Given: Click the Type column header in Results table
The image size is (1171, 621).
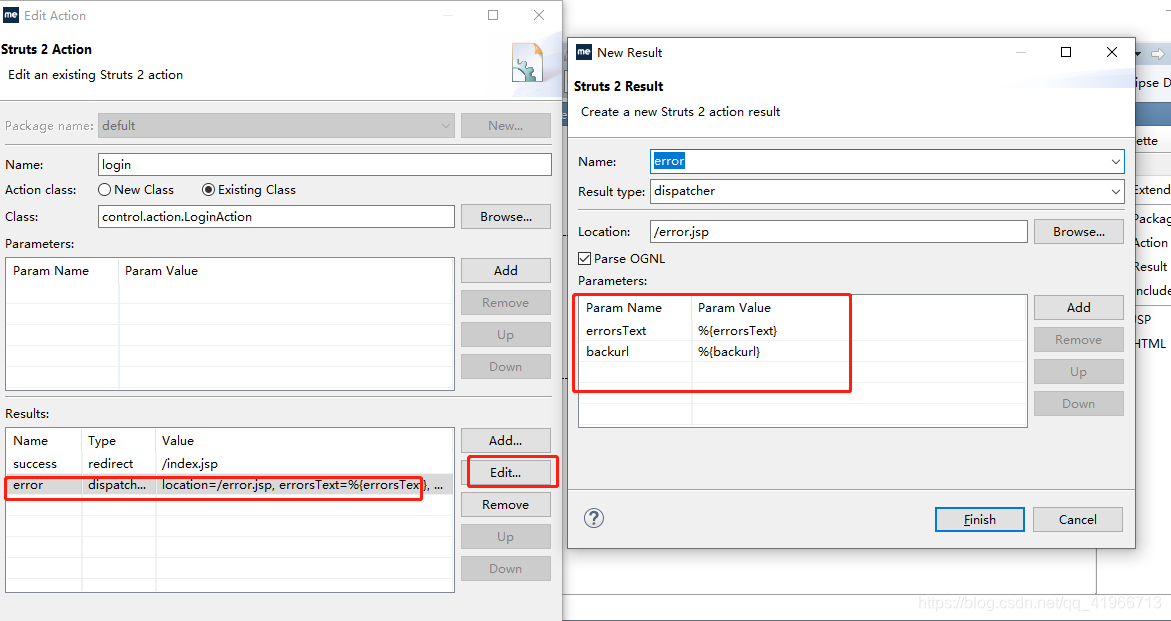Looking at the screenshot, I should tap(102, 440).
